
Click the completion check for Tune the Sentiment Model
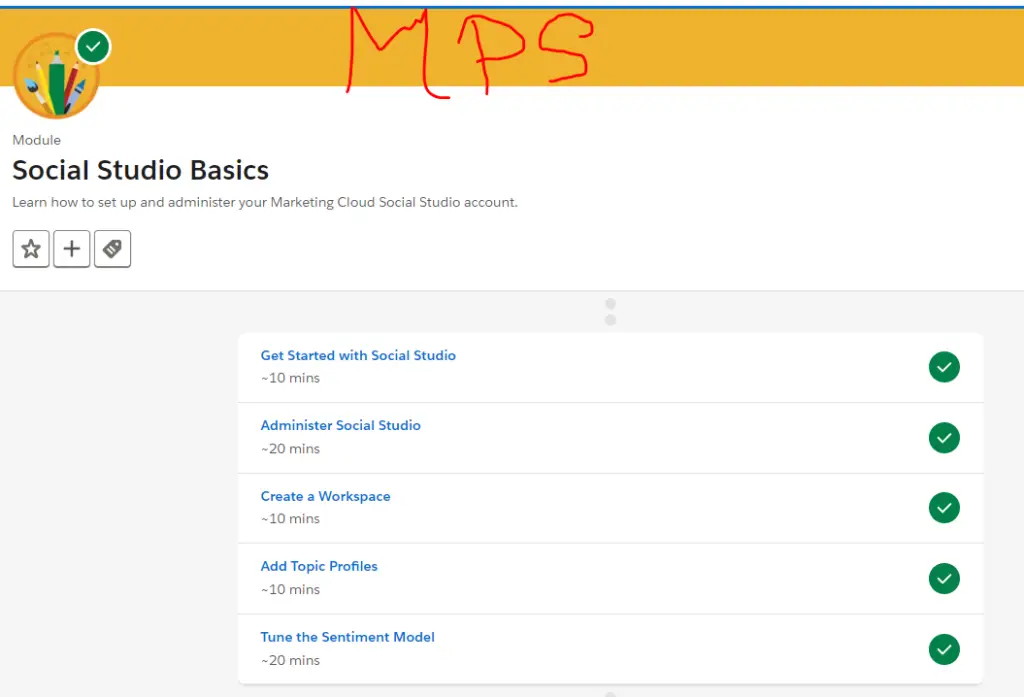pyautogui.click(x=944, y=649)
